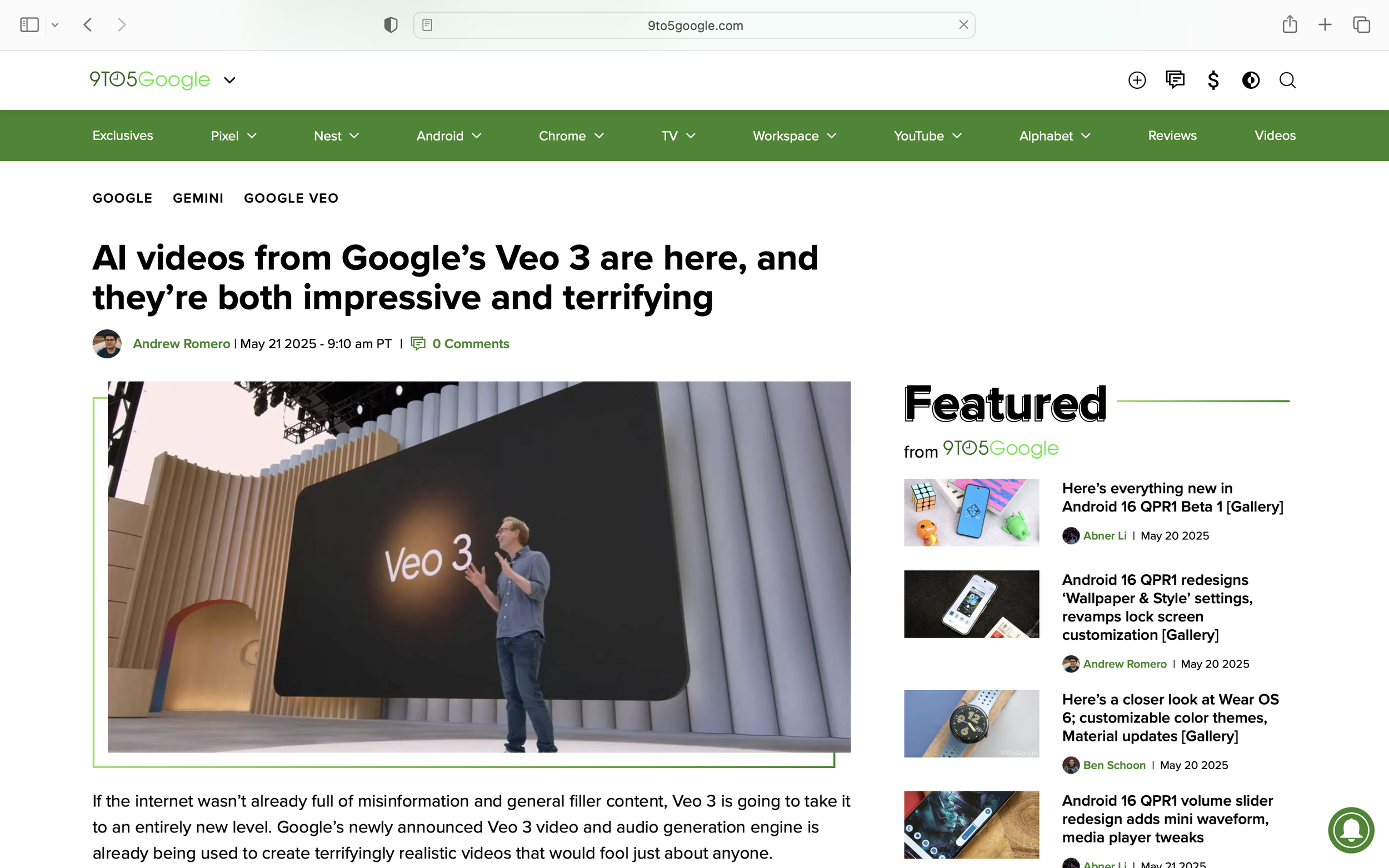Open tab overview icon in Safari
Image resolution: width=1389 pixels, height=868 pixels.
[1361, 24]
